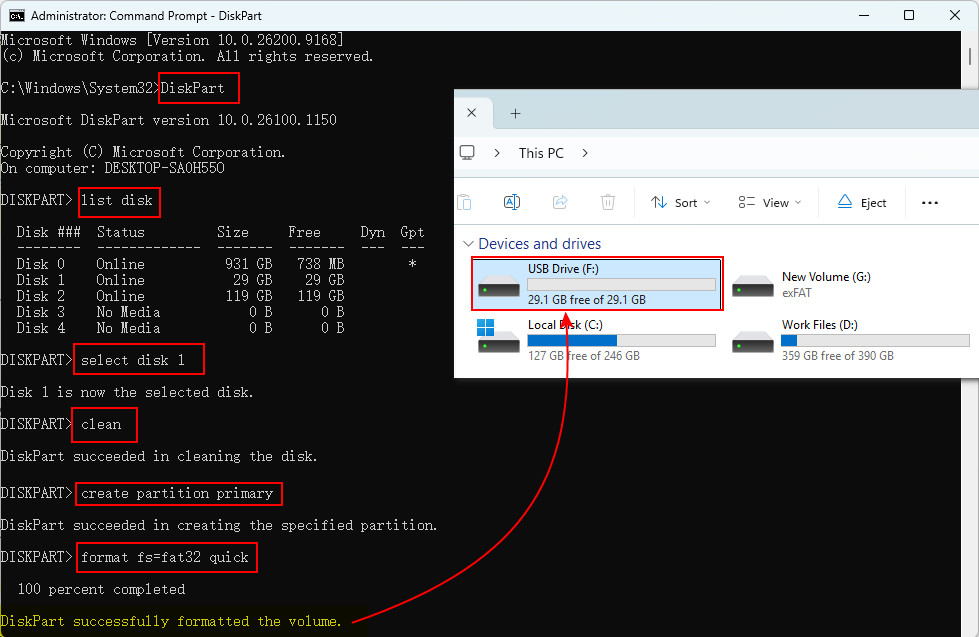This screenshot has height=637, width=979.
Task: Click the Rename toolbar icon
Action: 511,202
